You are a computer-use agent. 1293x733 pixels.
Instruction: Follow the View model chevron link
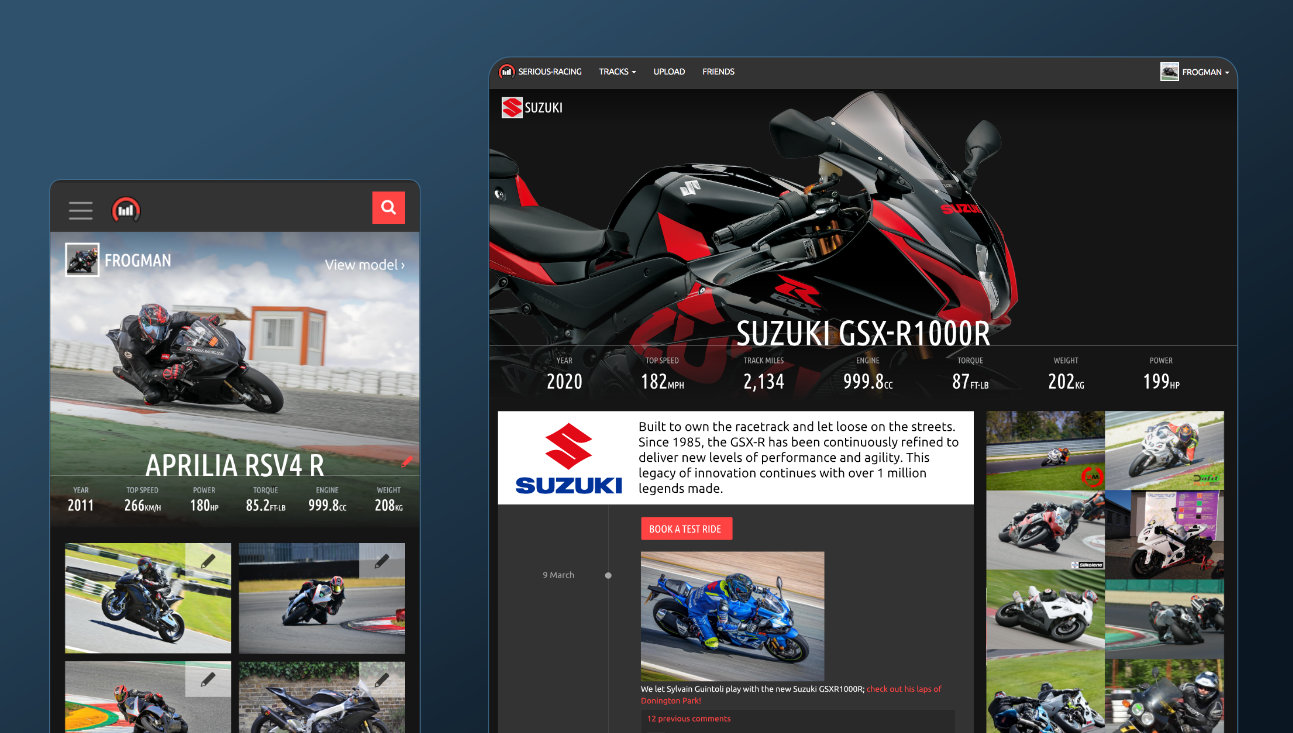coord(365,265)
